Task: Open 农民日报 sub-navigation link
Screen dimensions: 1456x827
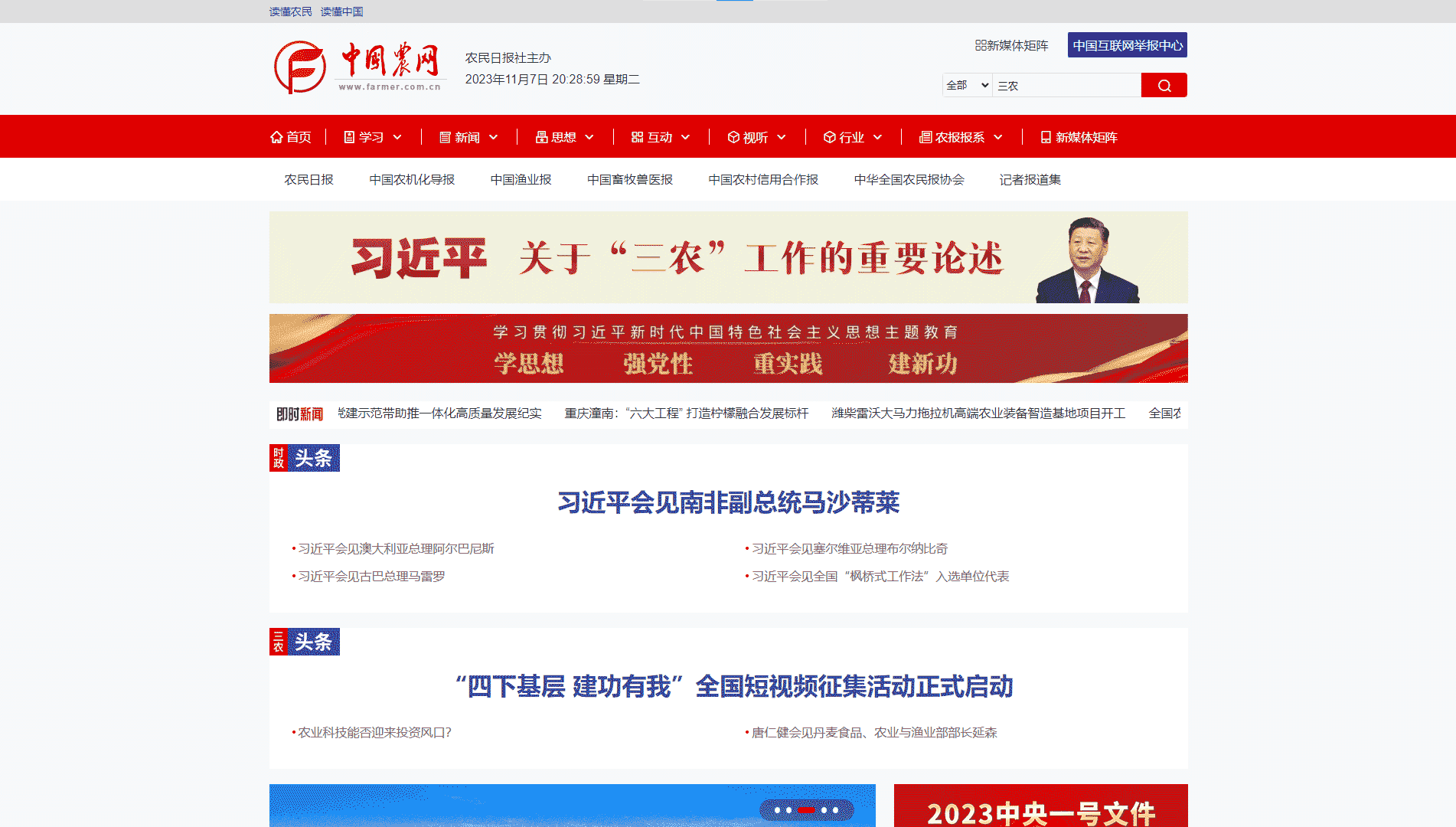Action: click(309, 179)
